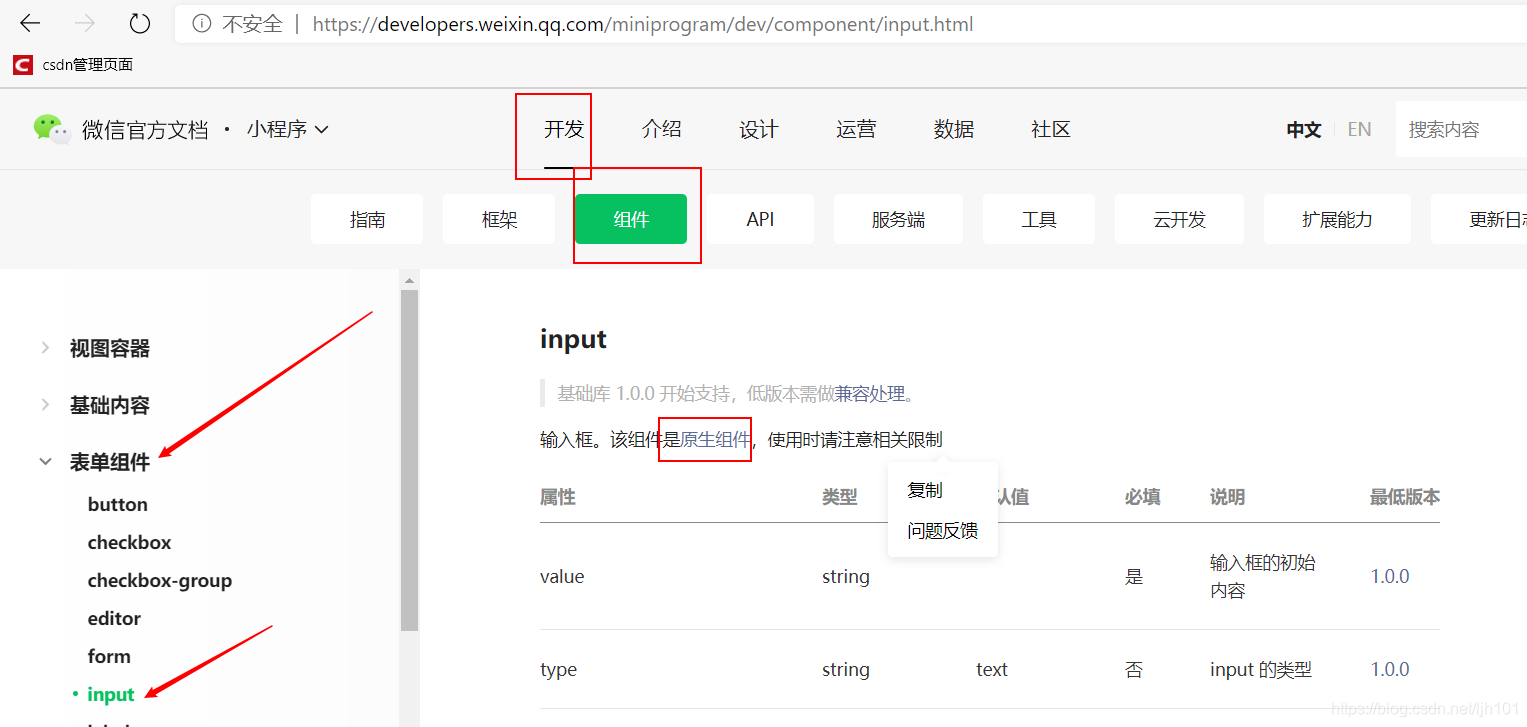Switch language to EN

(1359, 129)
